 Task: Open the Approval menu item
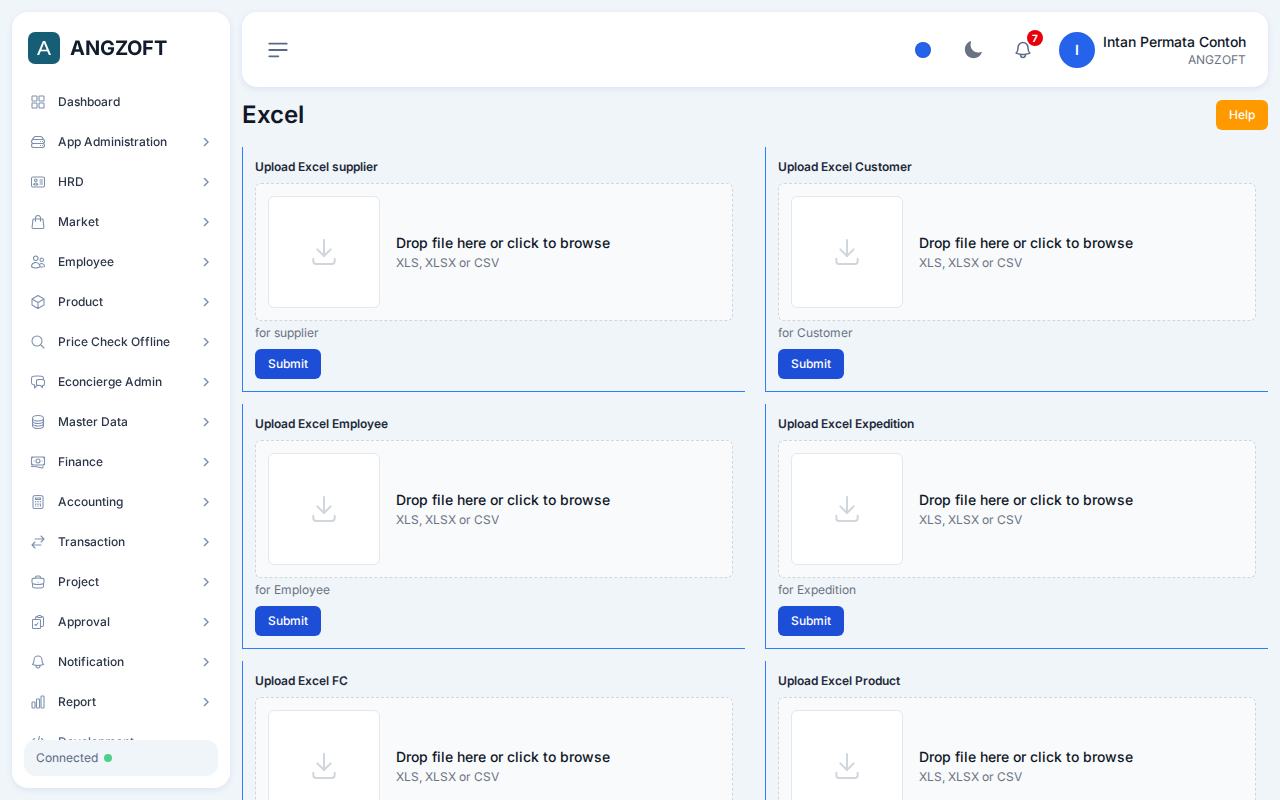click(121, 622)
